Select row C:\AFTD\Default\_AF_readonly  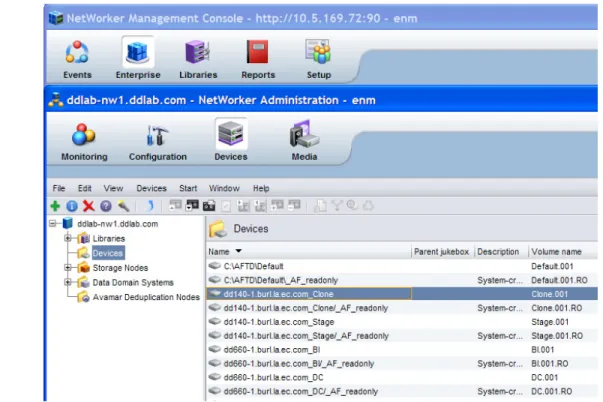pyautogui.click(x=402, y=280)
